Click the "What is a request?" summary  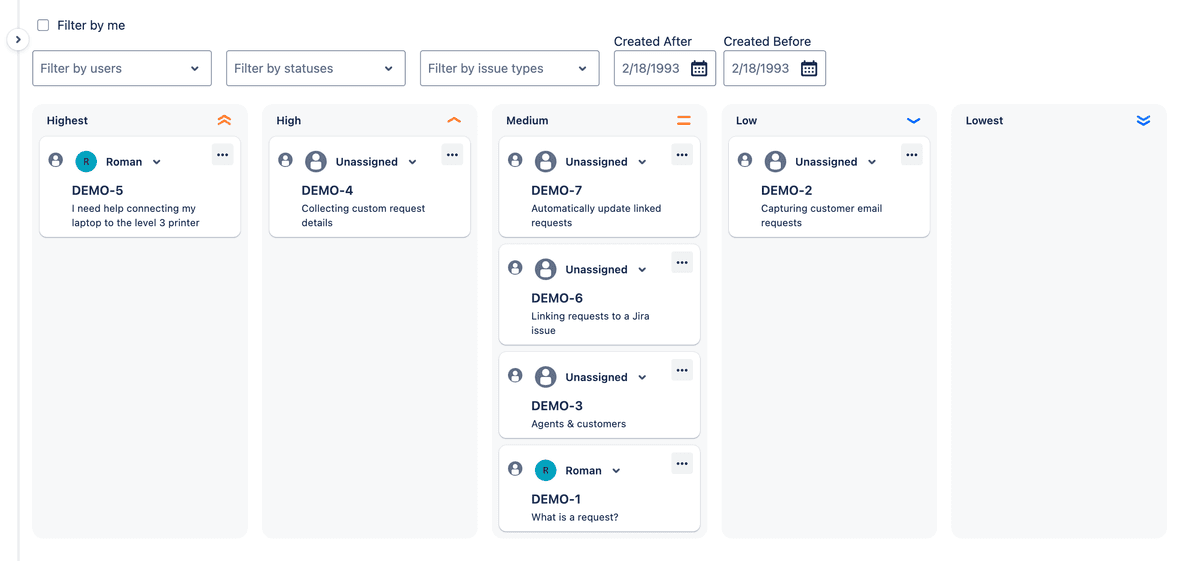pyautogui.click(x=575, y=517)
